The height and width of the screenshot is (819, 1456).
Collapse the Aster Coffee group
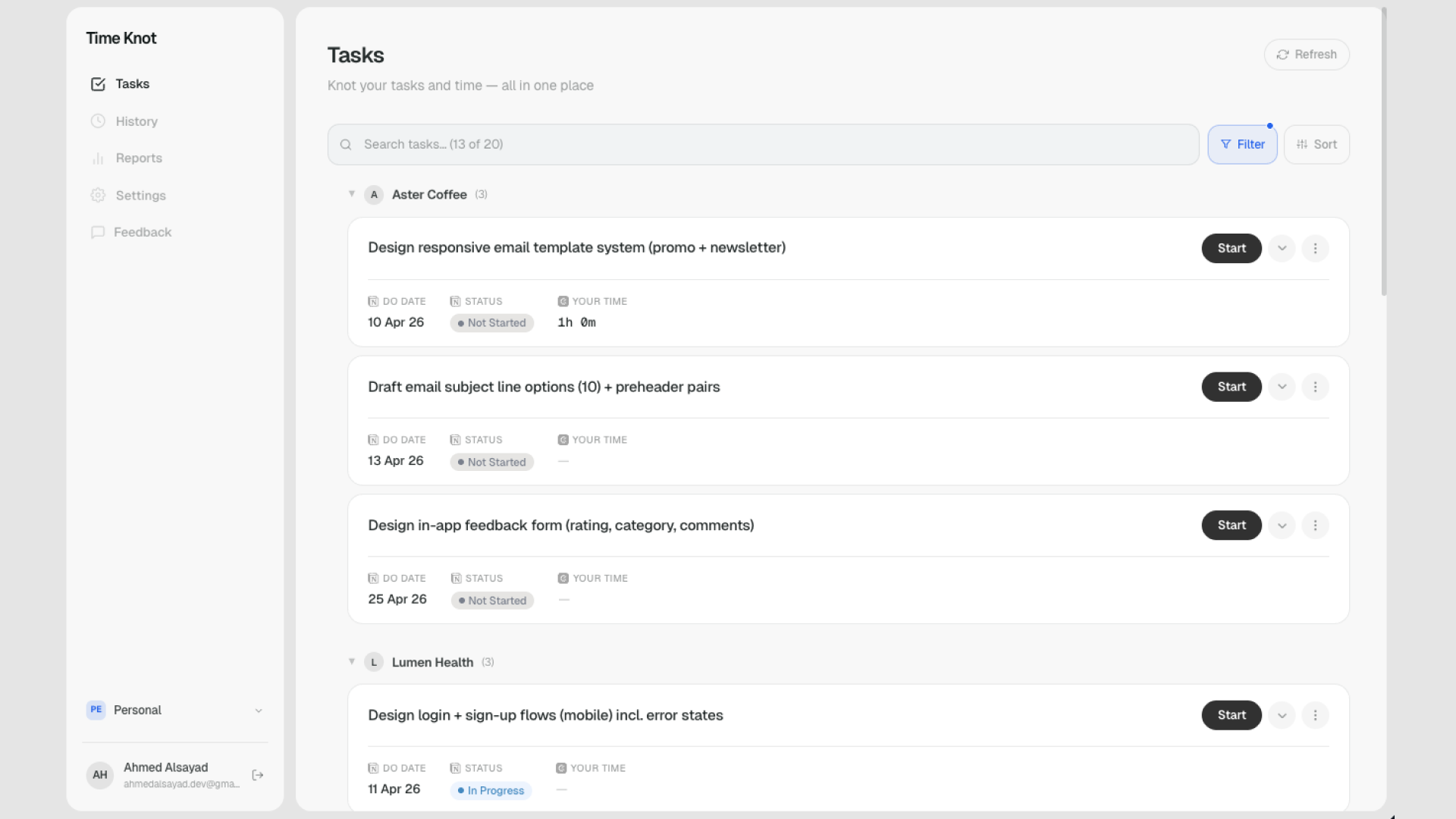pos(352,194)
